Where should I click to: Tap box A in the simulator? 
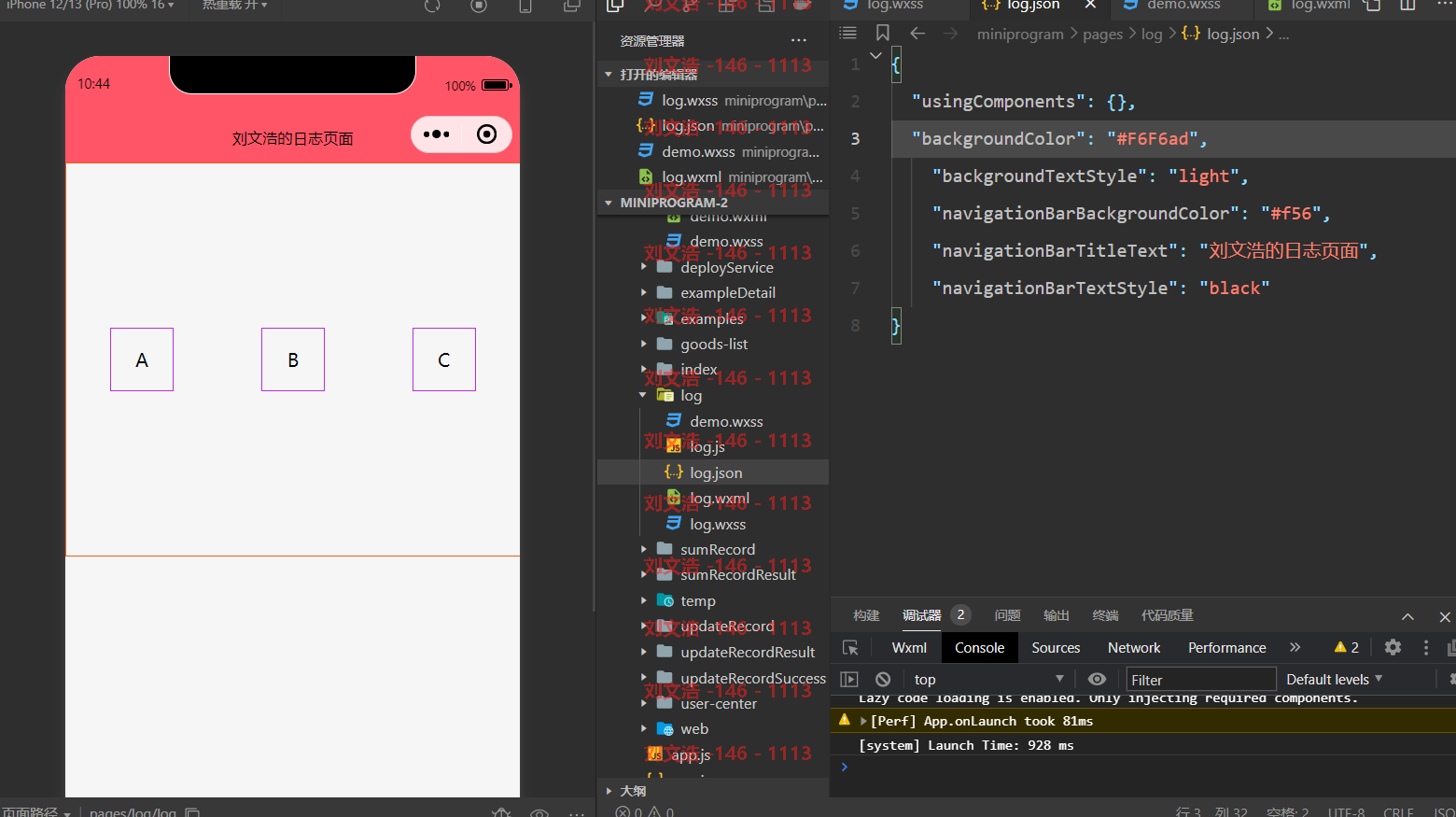[x=142, y=359]
